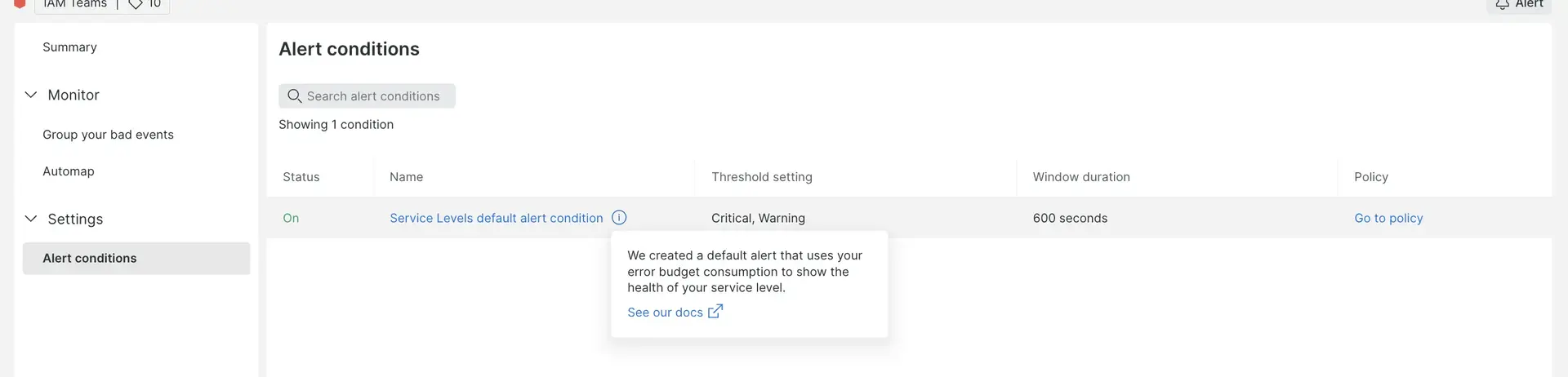Screen dimensions: 1568x377
Task: Click the external link icon next to See our docs
Action: [715, 312]
